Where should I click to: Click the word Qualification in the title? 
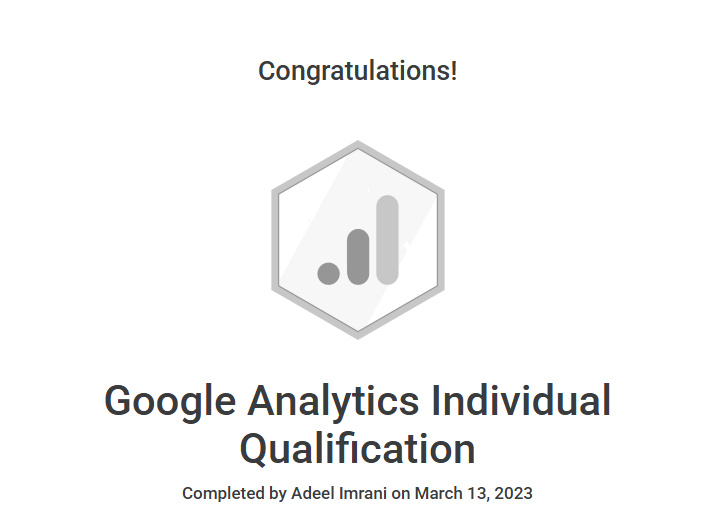click(x=358, y=449)
